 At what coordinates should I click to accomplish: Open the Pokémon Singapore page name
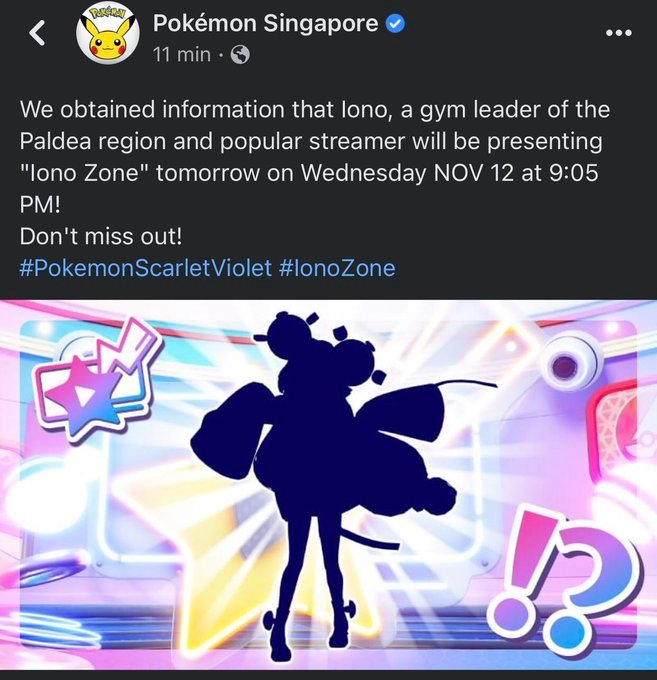click(265, 23)
